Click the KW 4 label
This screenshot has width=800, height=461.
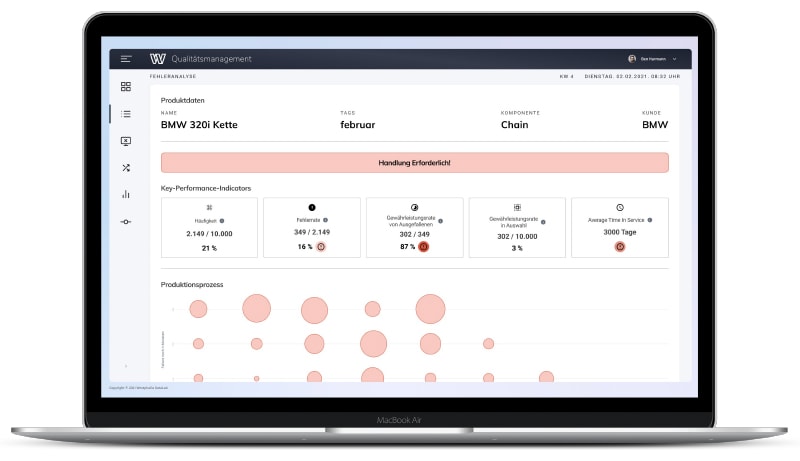566,76
